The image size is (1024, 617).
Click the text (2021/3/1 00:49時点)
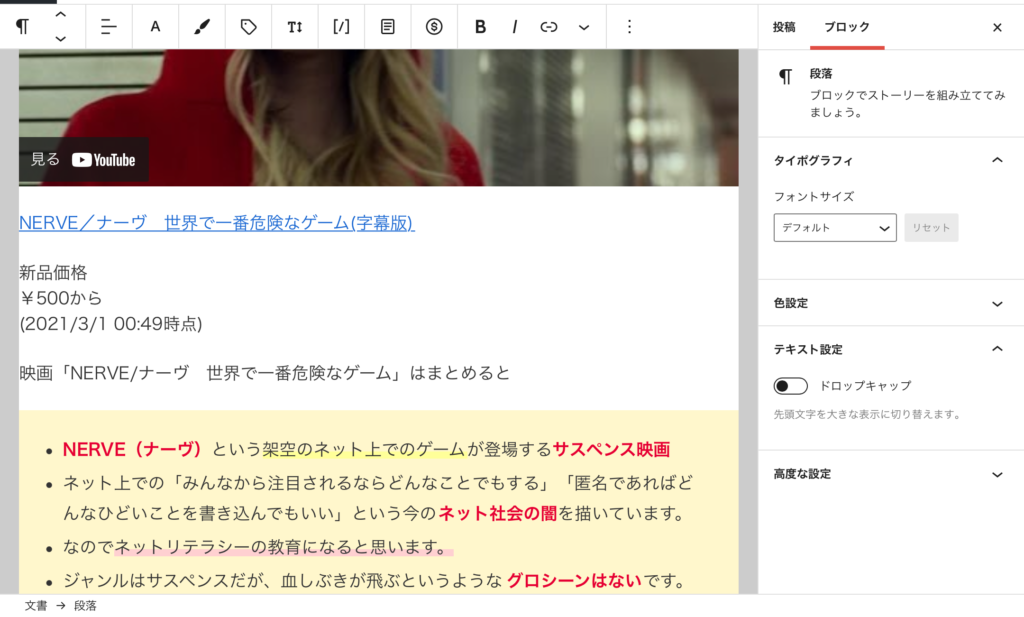(x=110, y=324)
